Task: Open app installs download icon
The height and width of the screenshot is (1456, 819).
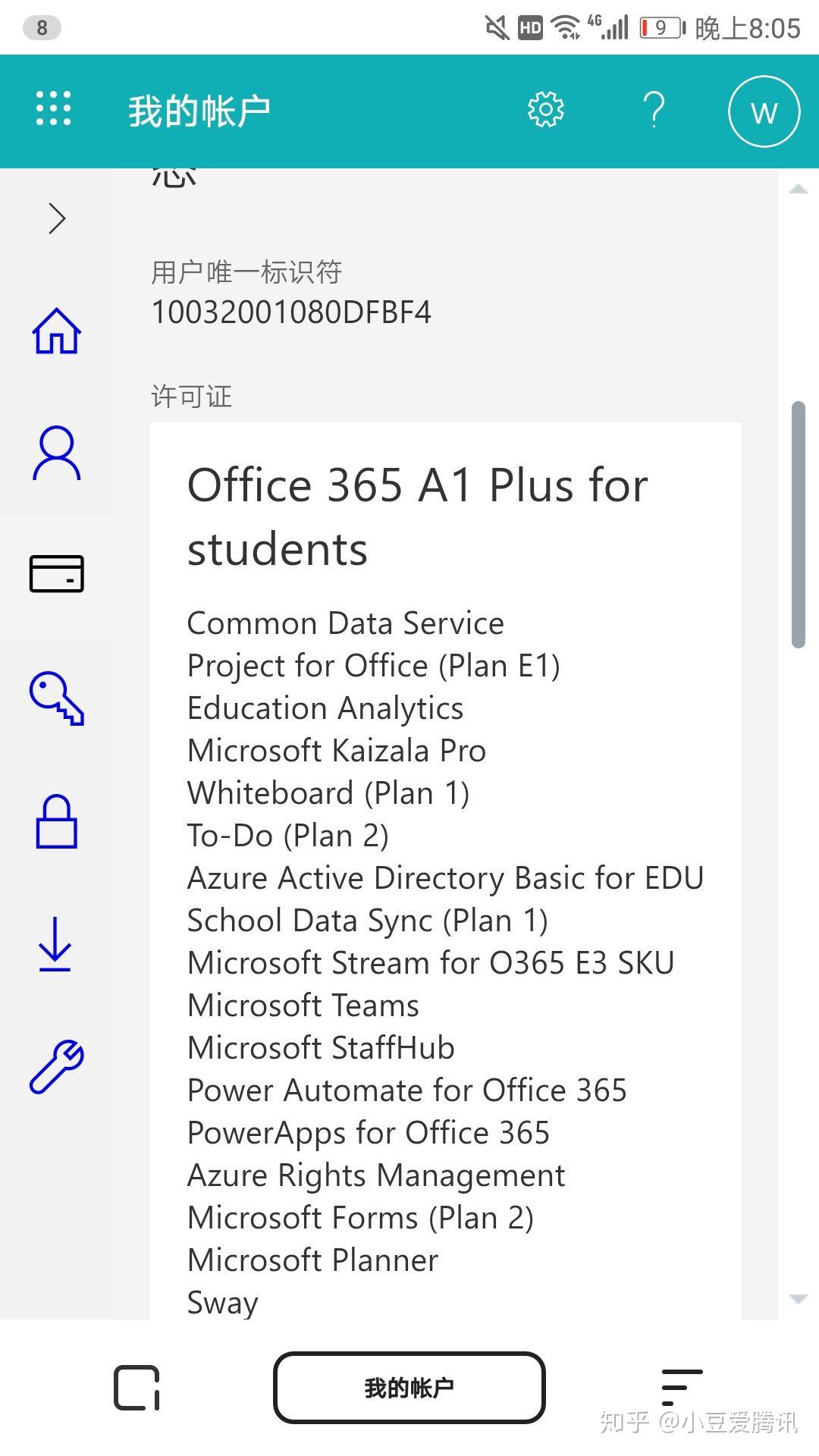Action: (x=55, y=944)
